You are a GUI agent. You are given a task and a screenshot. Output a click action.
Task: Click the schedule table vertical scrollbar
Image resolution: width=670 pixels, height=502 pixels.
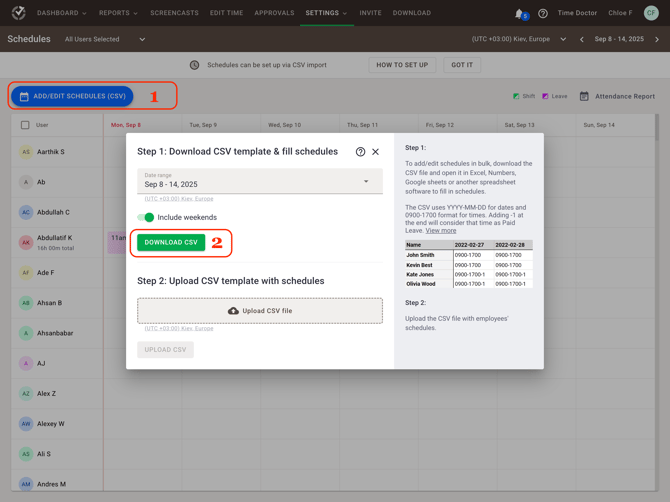tap(657, 128)
